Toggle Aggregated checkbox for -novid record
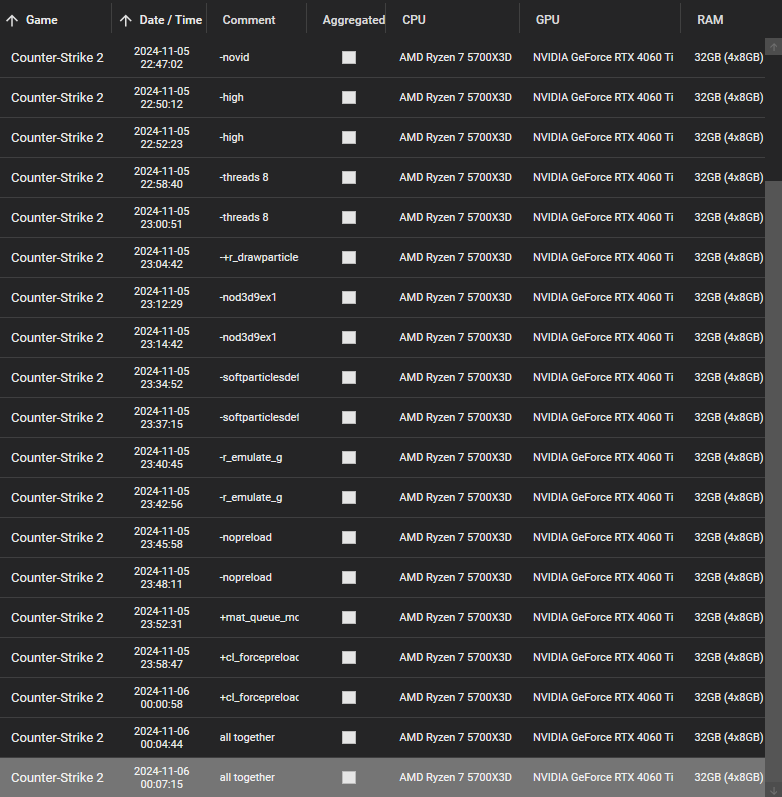This screenshot has width=782, height=797. 349,57
